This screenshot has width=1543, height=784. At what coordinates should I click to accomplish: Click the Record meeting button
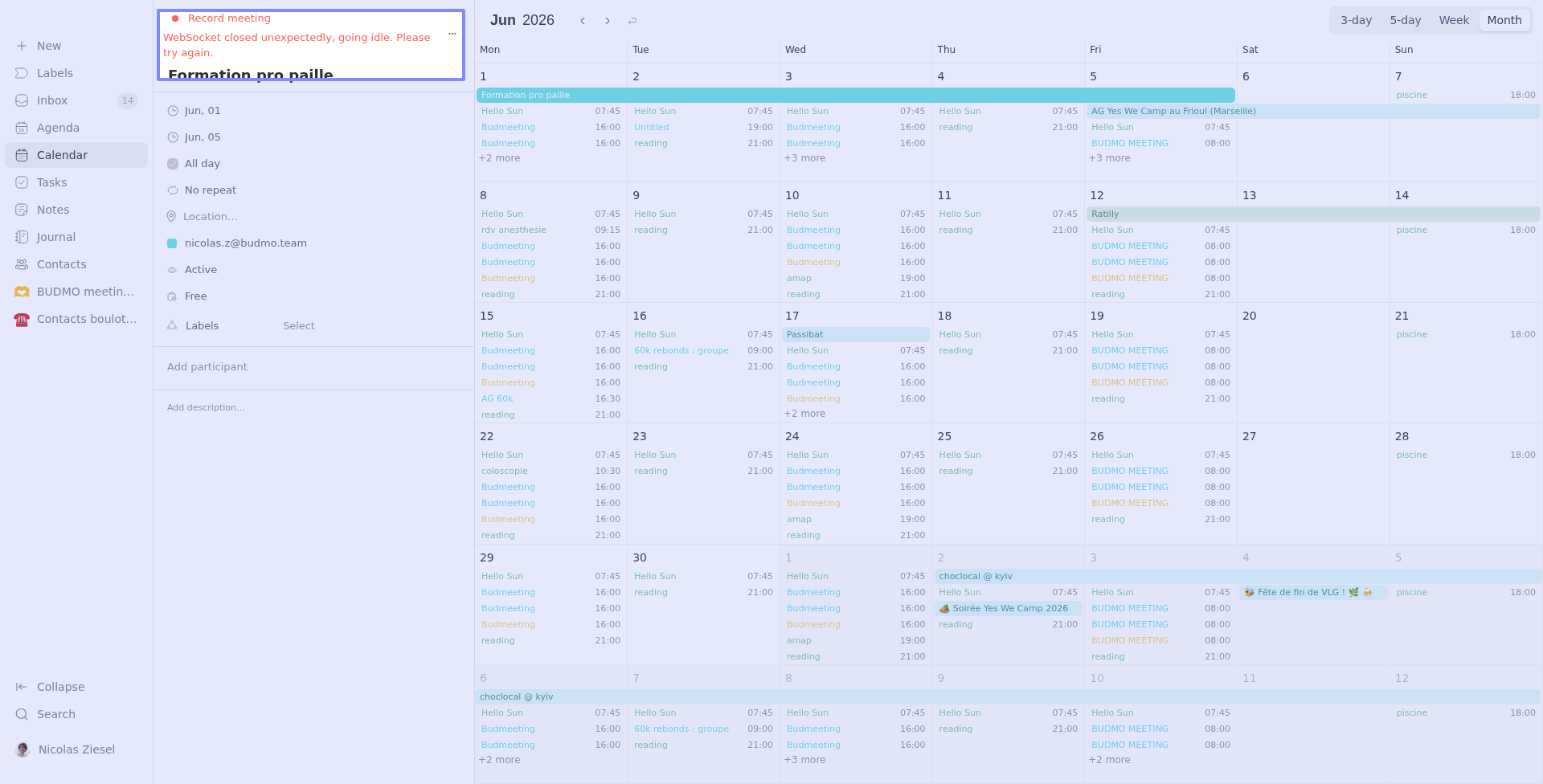tap(228, 18)
